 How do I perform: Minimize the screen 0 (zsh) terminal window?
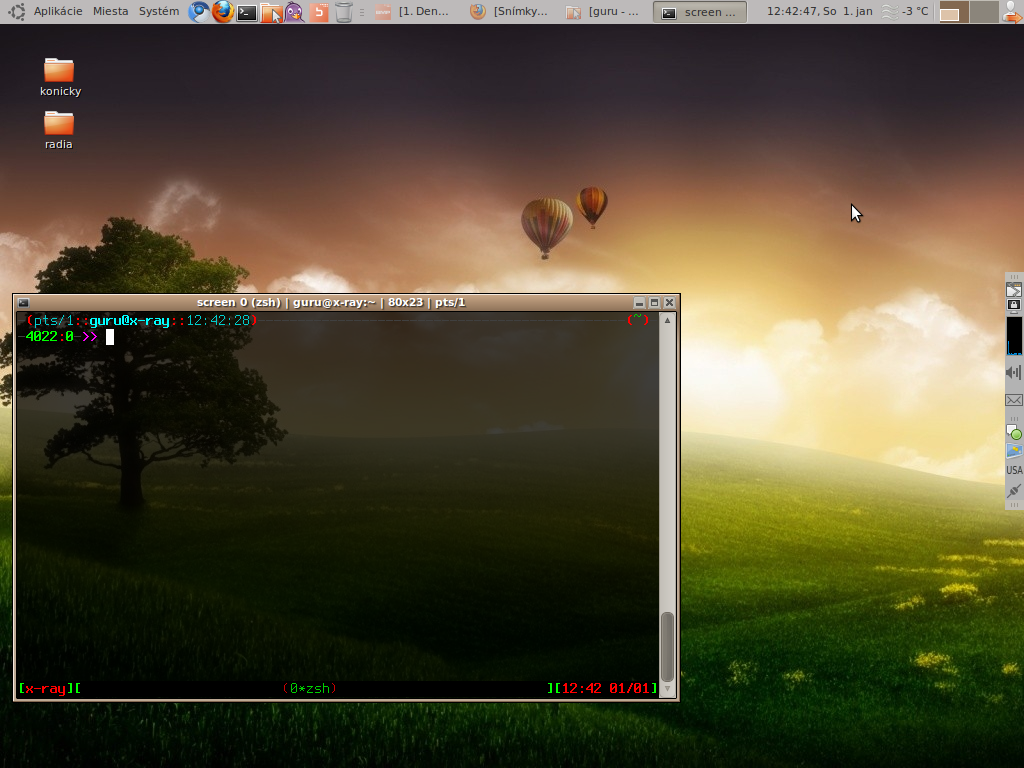click(x=639, y=302)
